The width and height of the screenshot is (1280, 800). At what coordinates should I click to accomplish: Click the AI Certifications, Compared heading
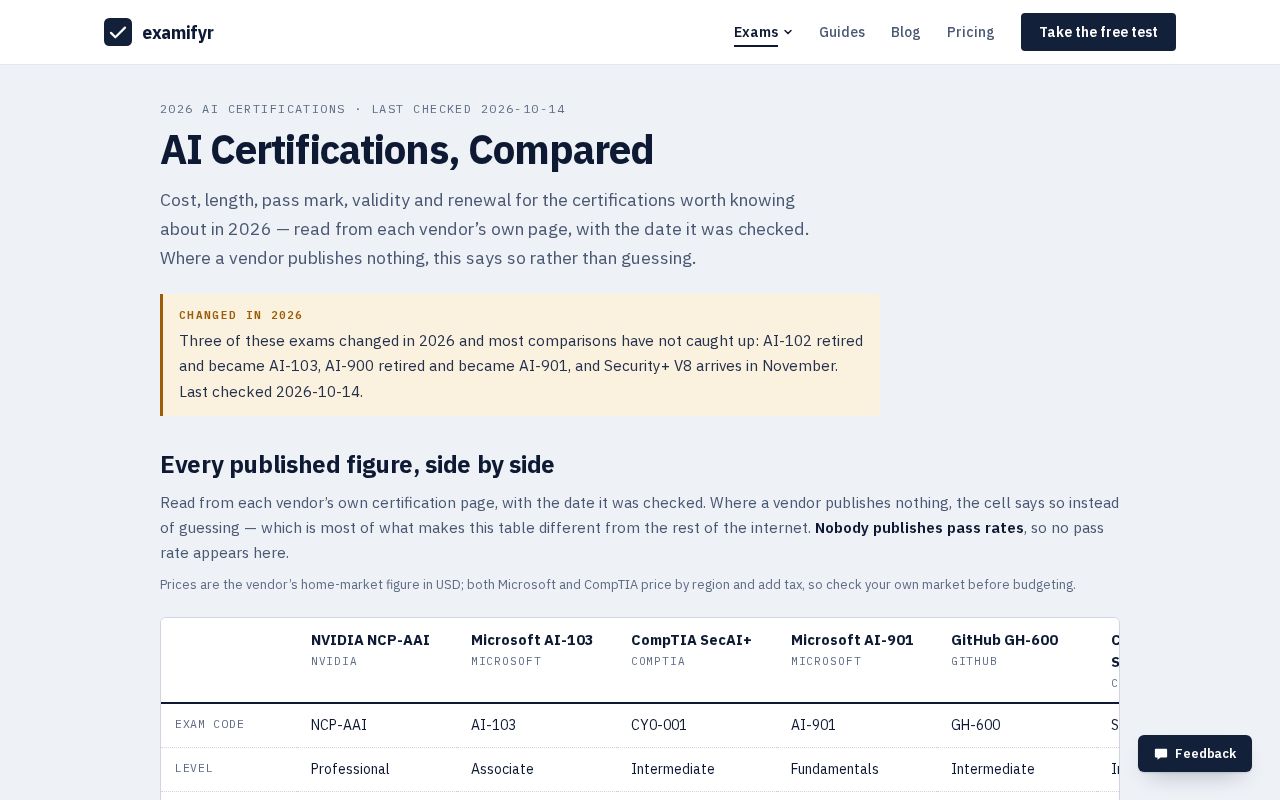point(407,150)
